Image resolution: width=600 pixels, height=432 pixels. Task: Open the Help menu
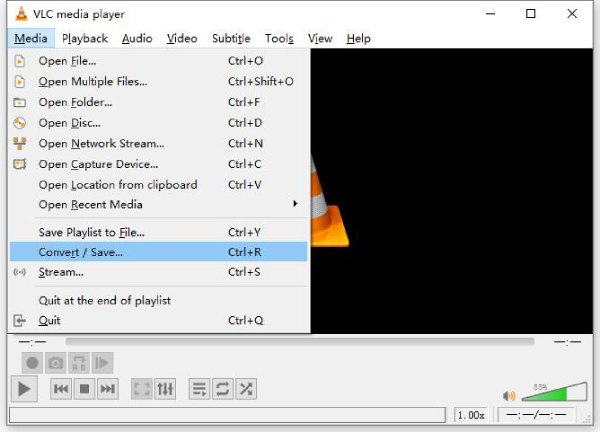[x=359, y=38]
